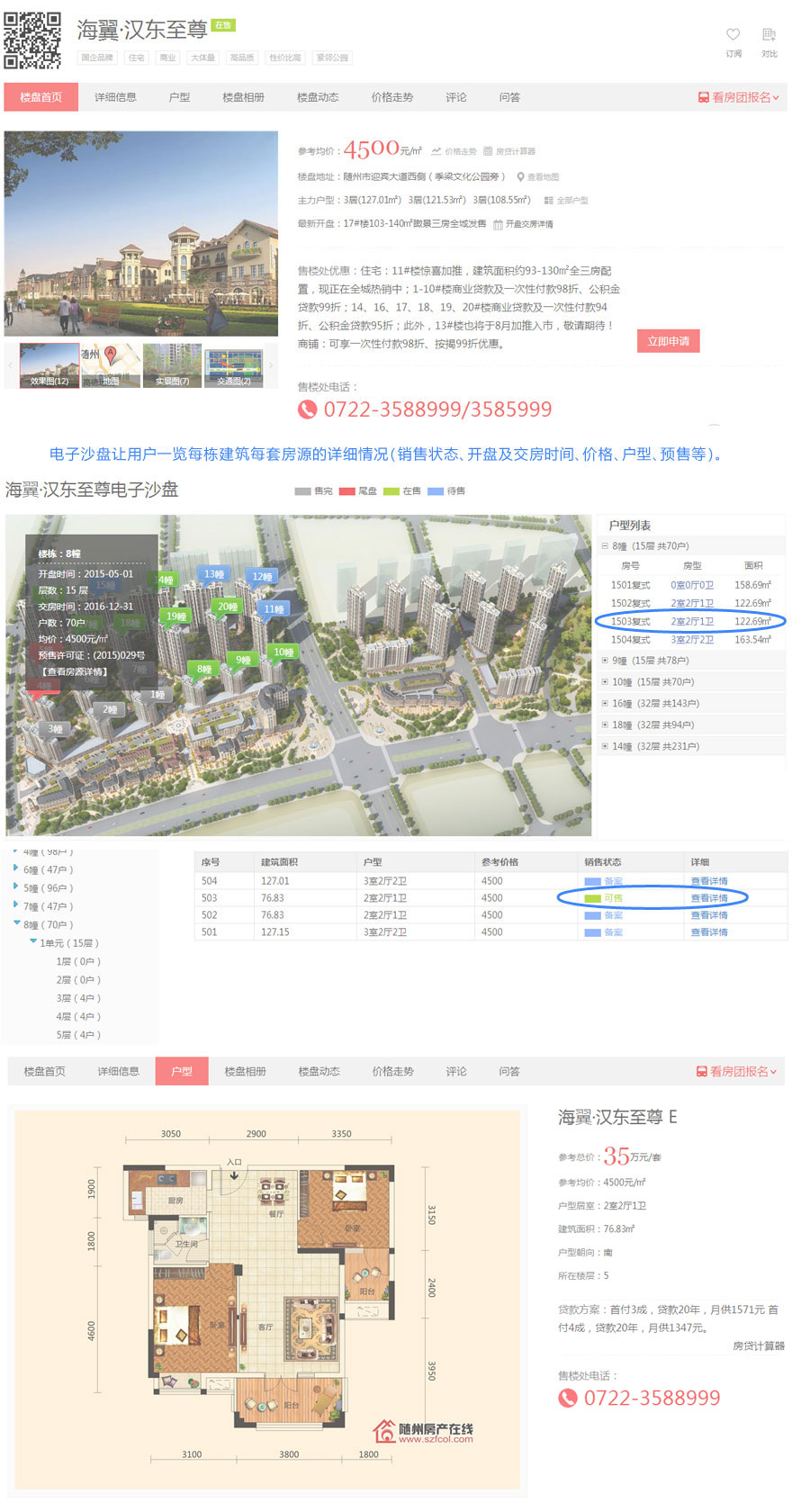792x1512 pixels.
Task: Select the 交通图(2) thumbnail
Action: 234,365
